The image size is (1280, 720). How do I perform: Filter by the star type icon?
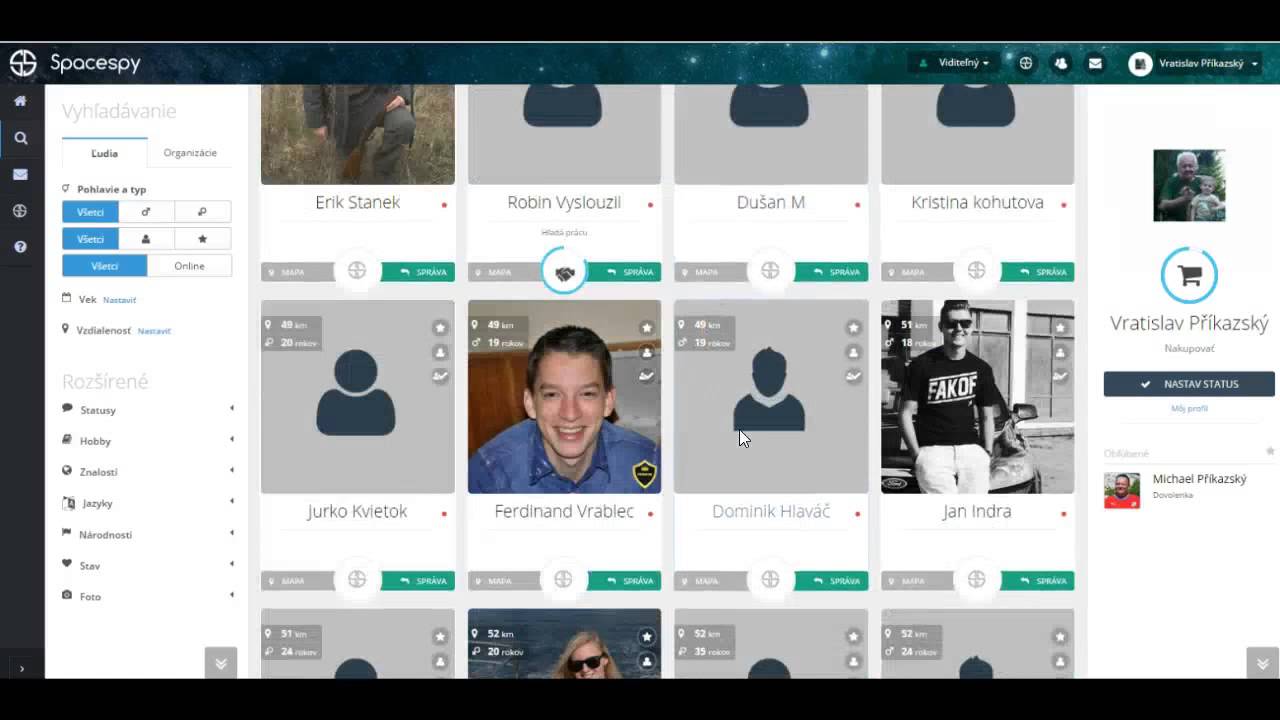[202, 239]
